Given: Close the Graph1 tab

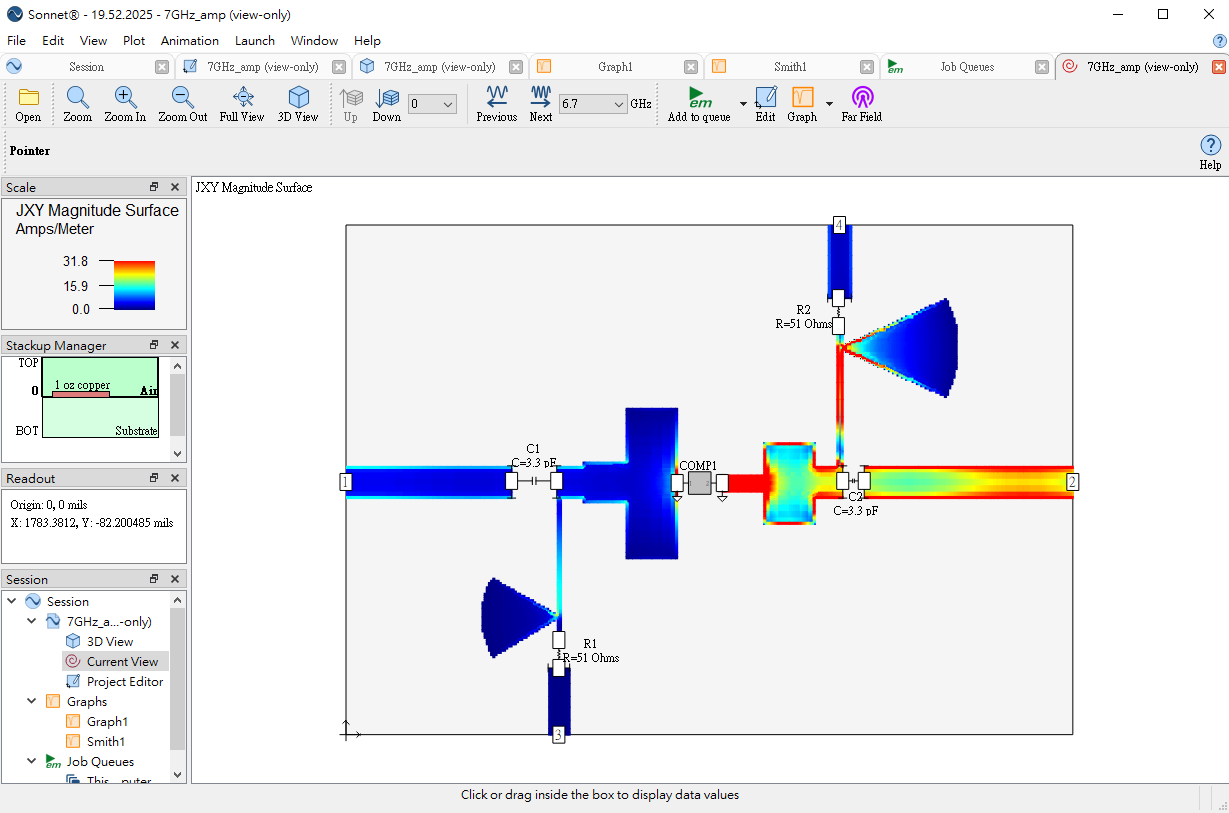Looking at the screenshot, I should [x=691, y=67].
